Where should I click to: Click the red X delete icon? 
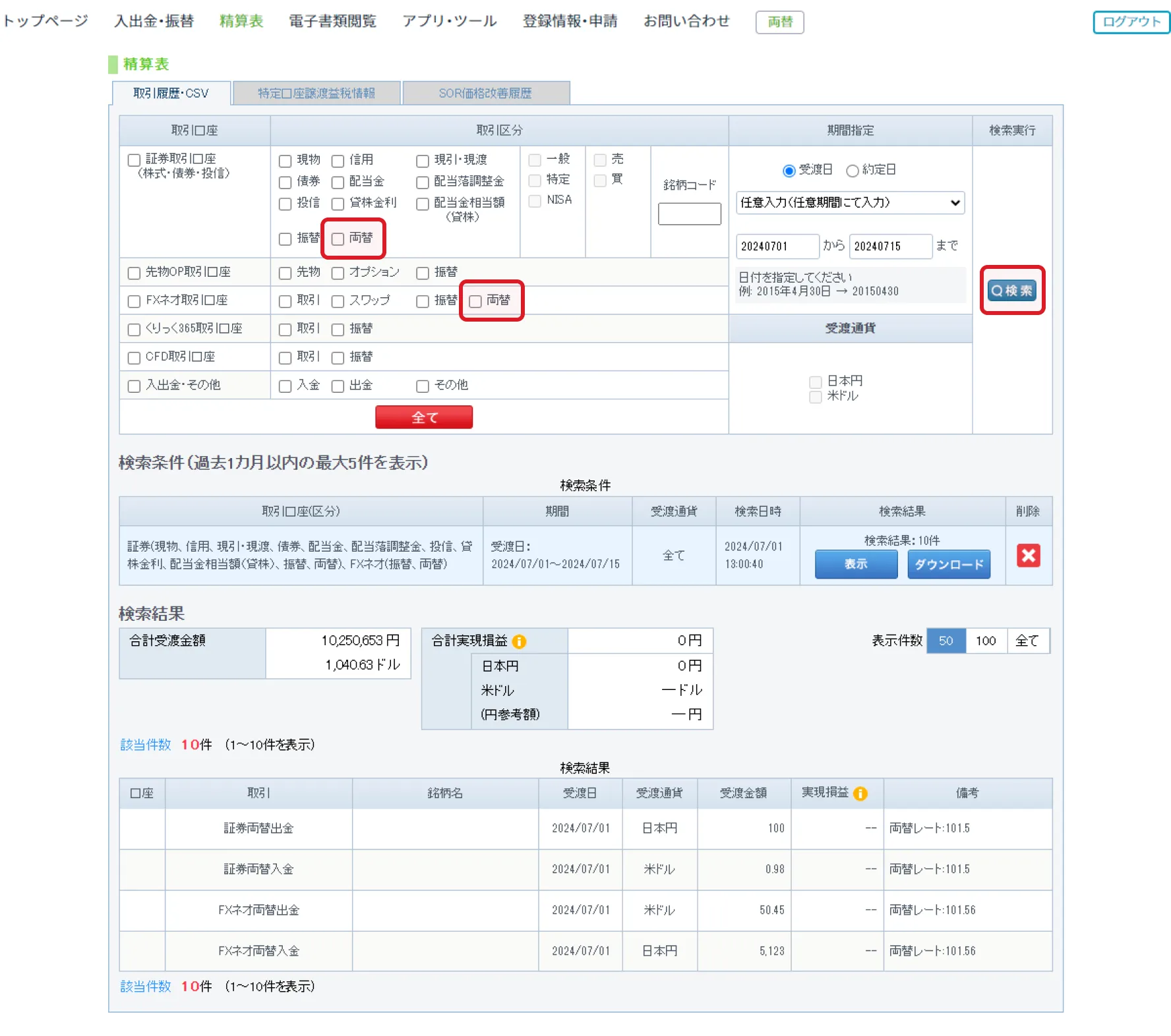tap(1028, 556)
